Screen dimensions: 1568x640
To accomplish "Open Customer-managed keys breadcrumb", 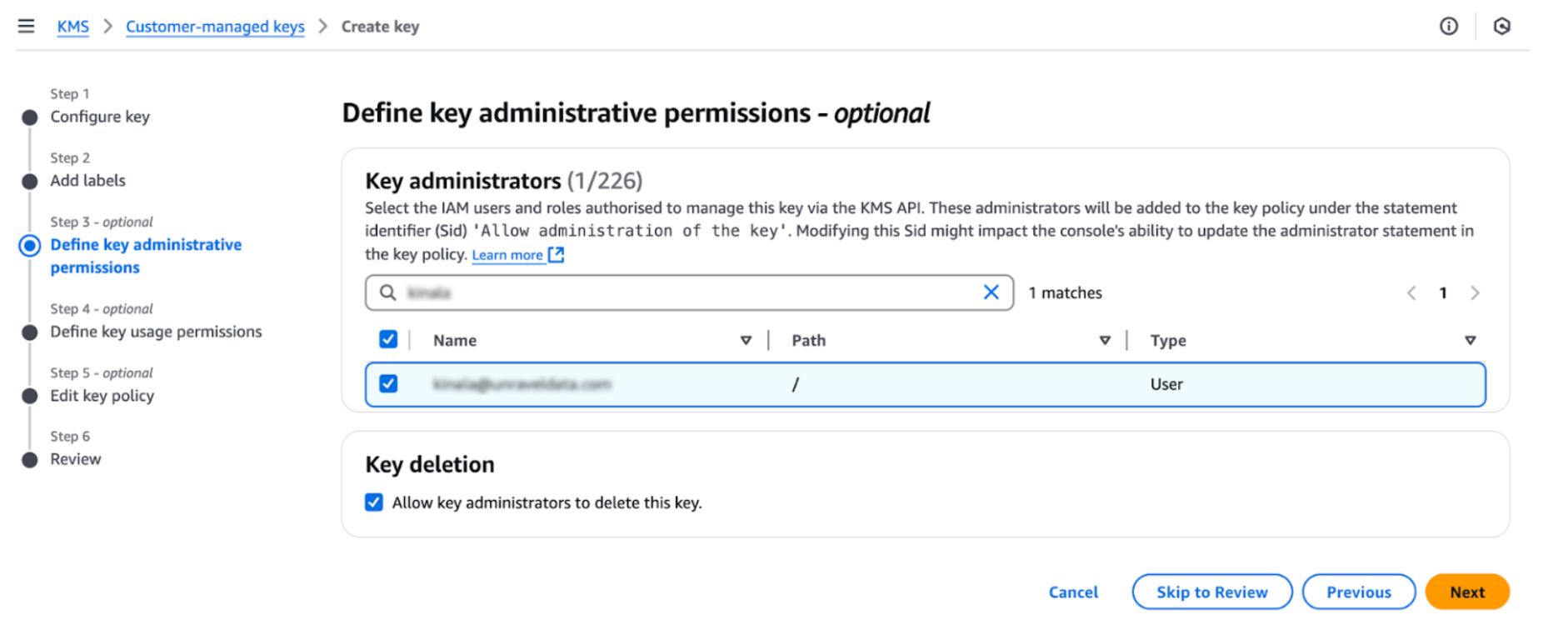I will click(x=215, y=27).
